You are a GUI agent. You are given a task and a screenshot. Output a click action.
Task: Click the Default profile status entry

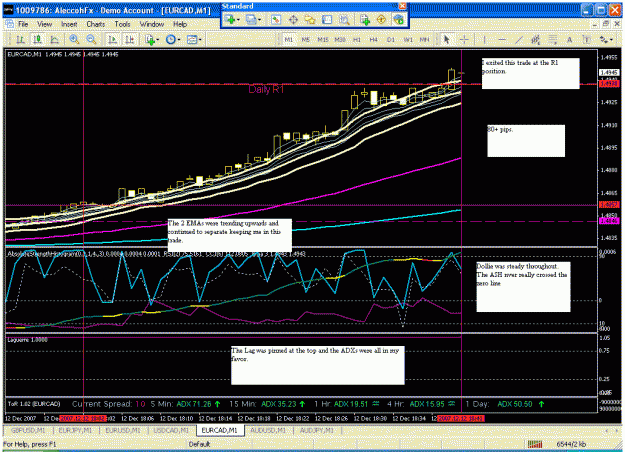[199, 444]
